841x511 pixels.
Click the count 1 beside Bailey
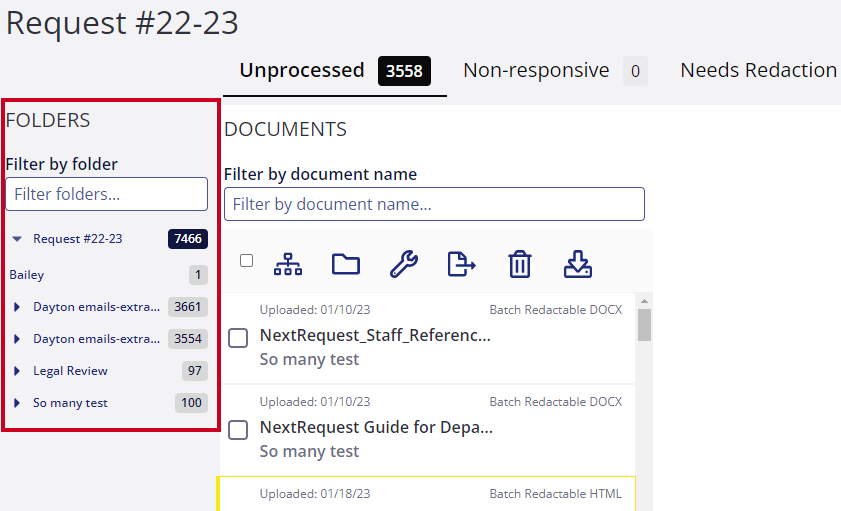coord(198,275)
